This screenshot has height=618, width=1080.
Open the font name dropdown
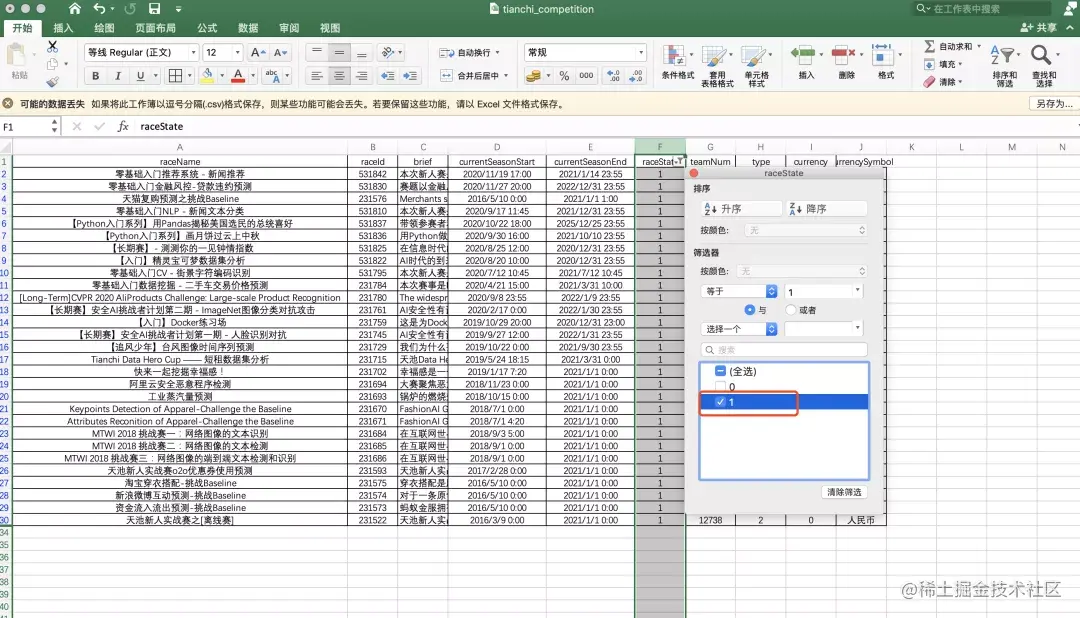194,52
